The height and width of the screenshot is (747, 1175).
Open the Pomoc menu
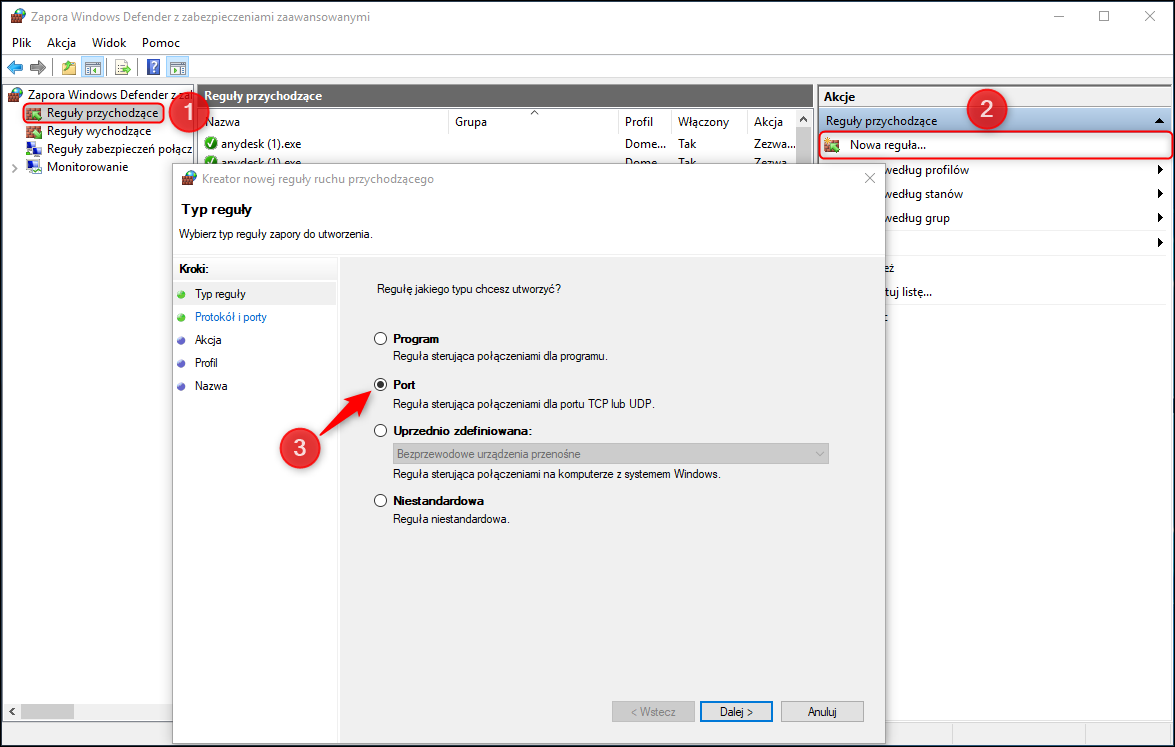click(x=161, y=43)
